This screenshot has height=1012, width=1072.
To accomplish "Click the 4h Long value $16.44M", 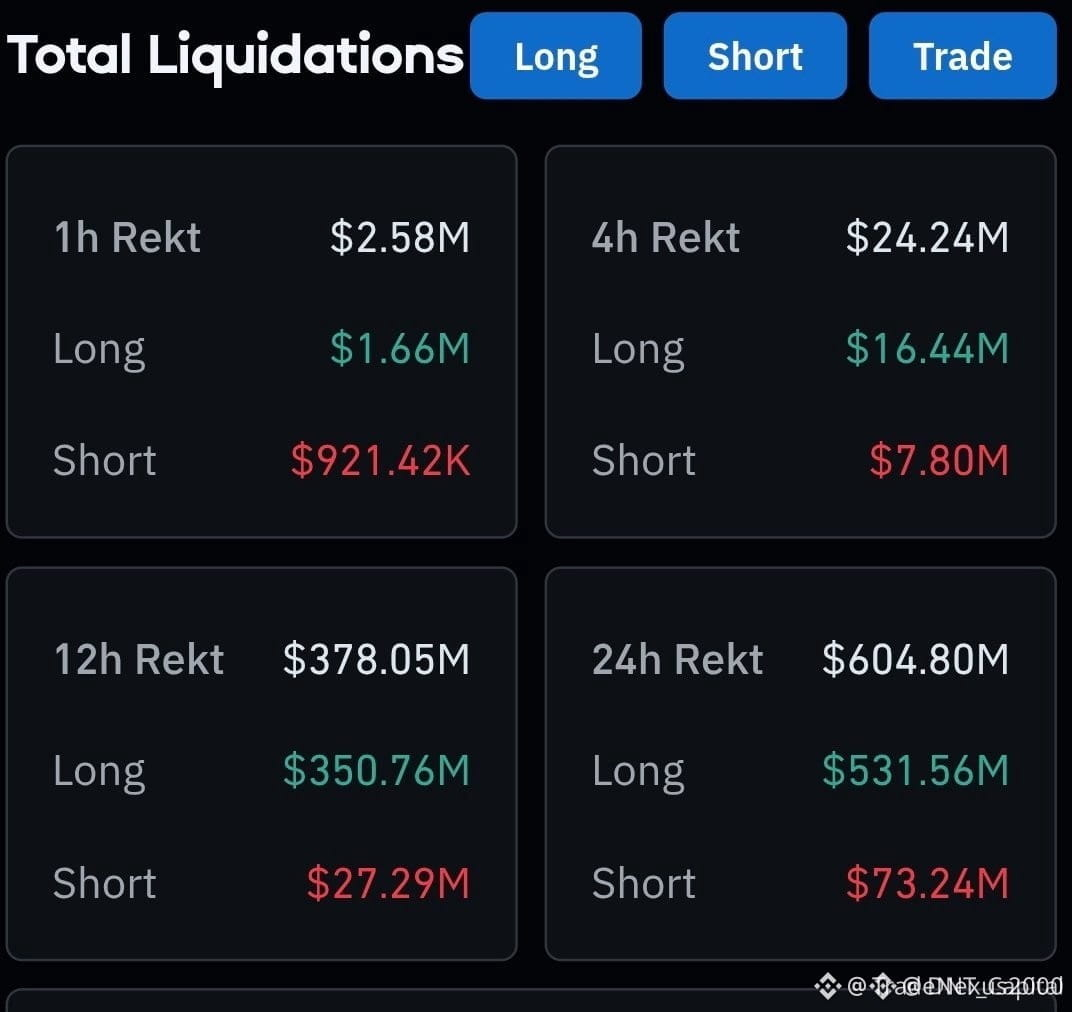I will pyautogui.click(x=927, y=348).
